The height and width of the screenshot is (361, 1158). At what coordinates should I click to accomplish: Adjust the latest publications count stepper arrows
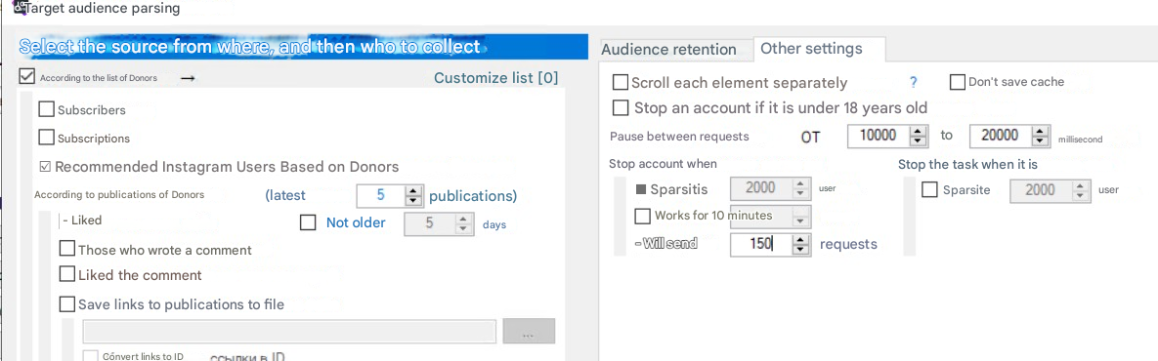414,196
